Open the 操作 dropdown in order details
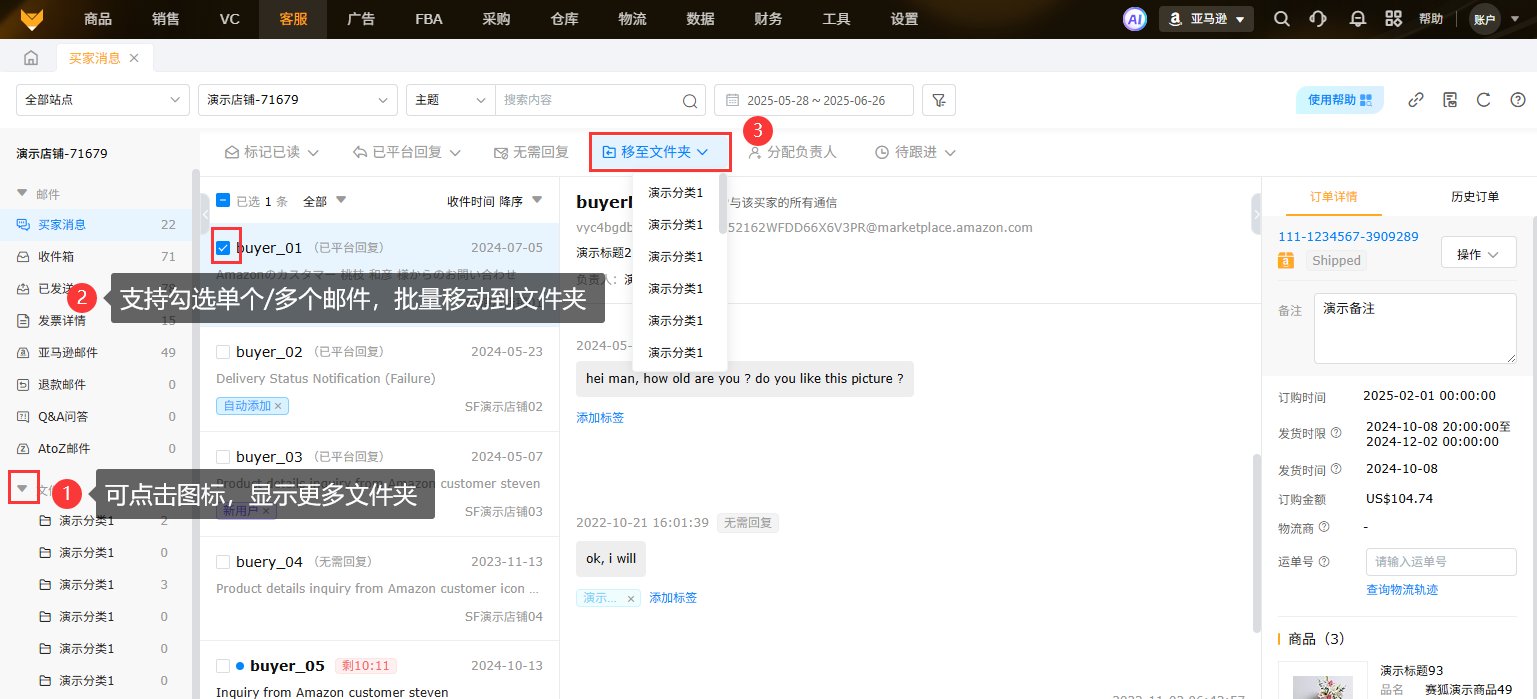Screen dimensions: 1537x699 1478,254
